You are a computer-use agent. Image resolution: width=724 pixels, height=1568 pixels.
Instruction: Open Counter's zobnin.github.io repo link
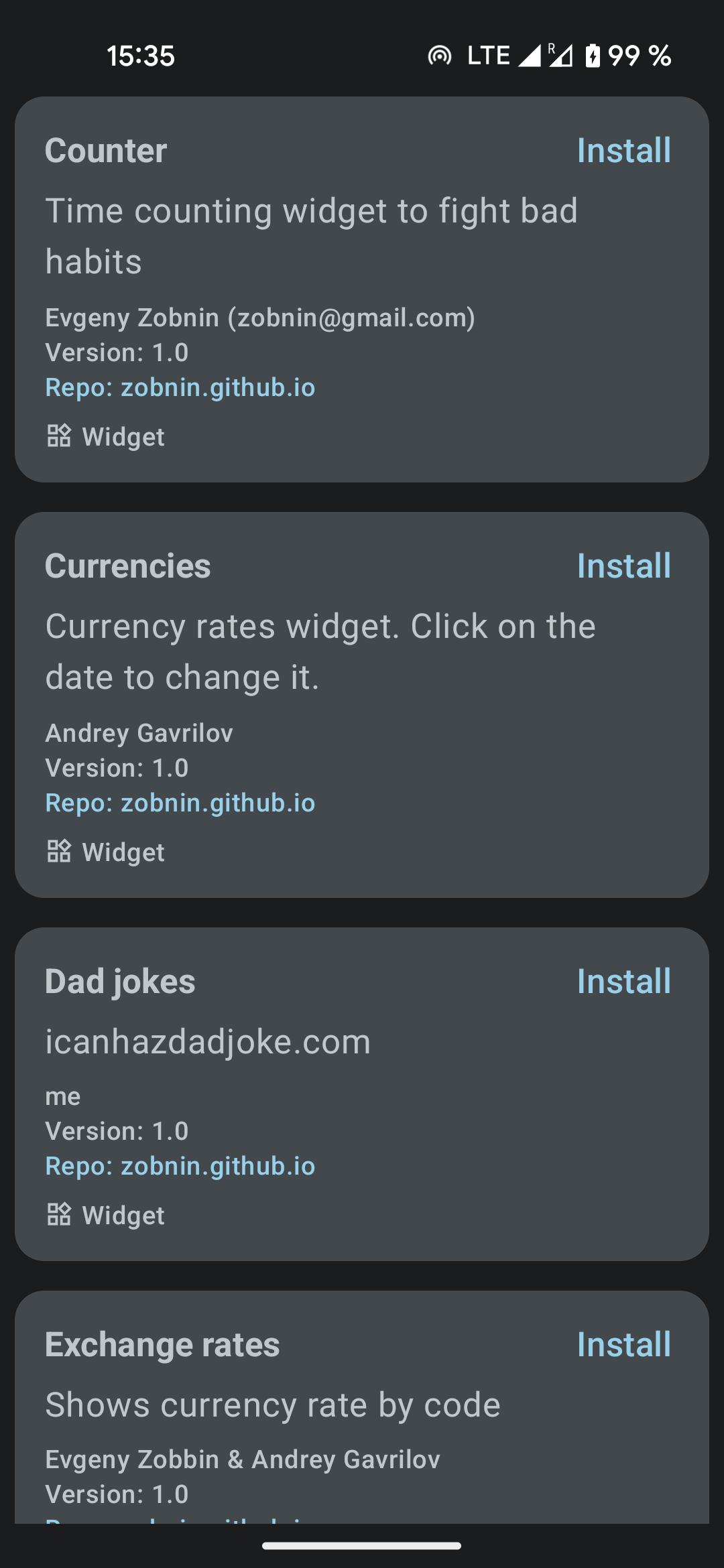click(x=180, y=387)
